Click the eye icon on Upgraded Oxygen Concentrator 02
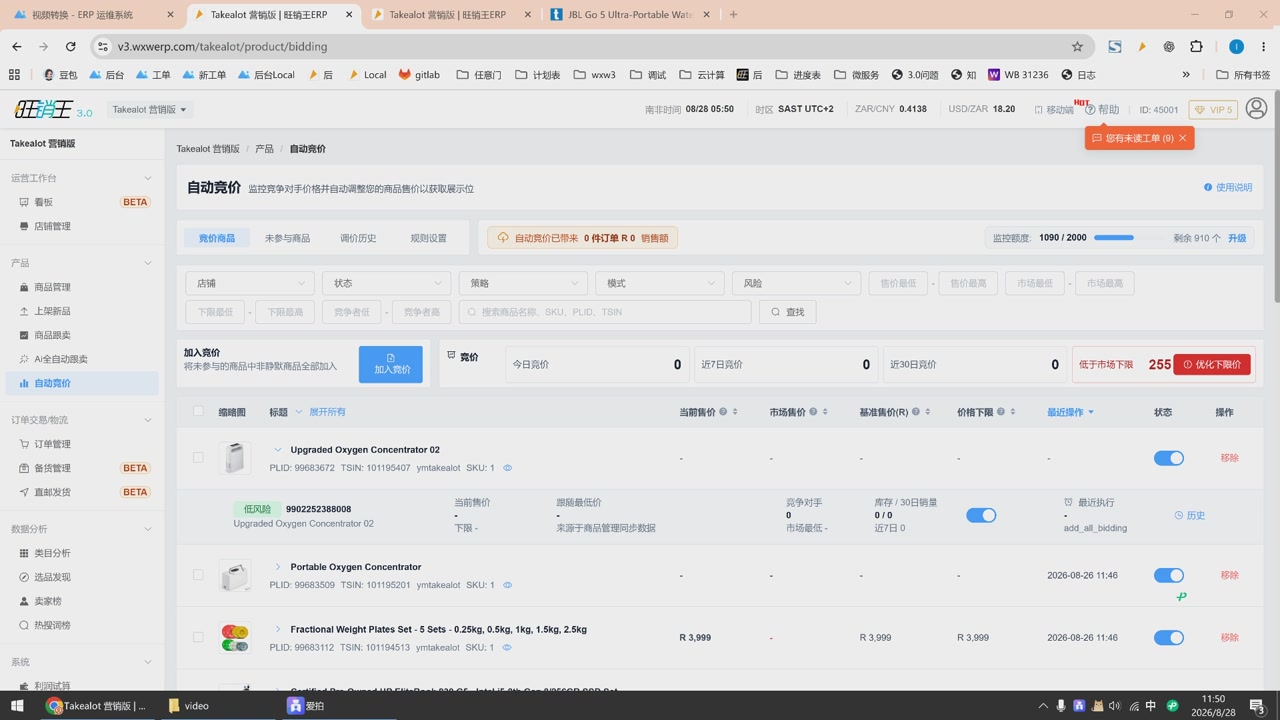The width and height of the screenshot is (1280, 720). coord(508,468)
